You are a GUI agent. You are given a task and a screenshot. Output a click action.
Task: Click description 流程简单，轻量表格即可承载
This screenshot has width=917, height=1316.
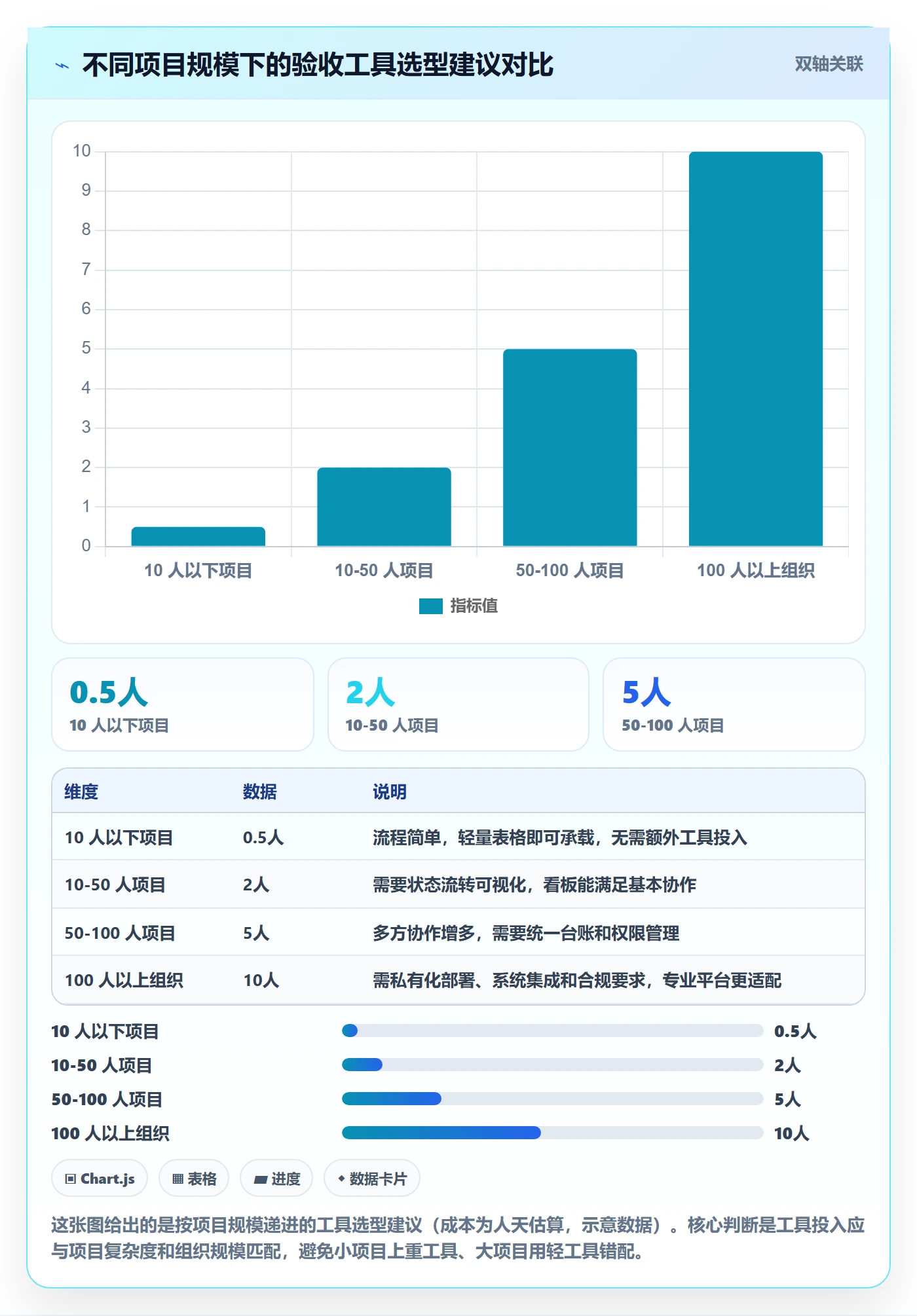560,837
